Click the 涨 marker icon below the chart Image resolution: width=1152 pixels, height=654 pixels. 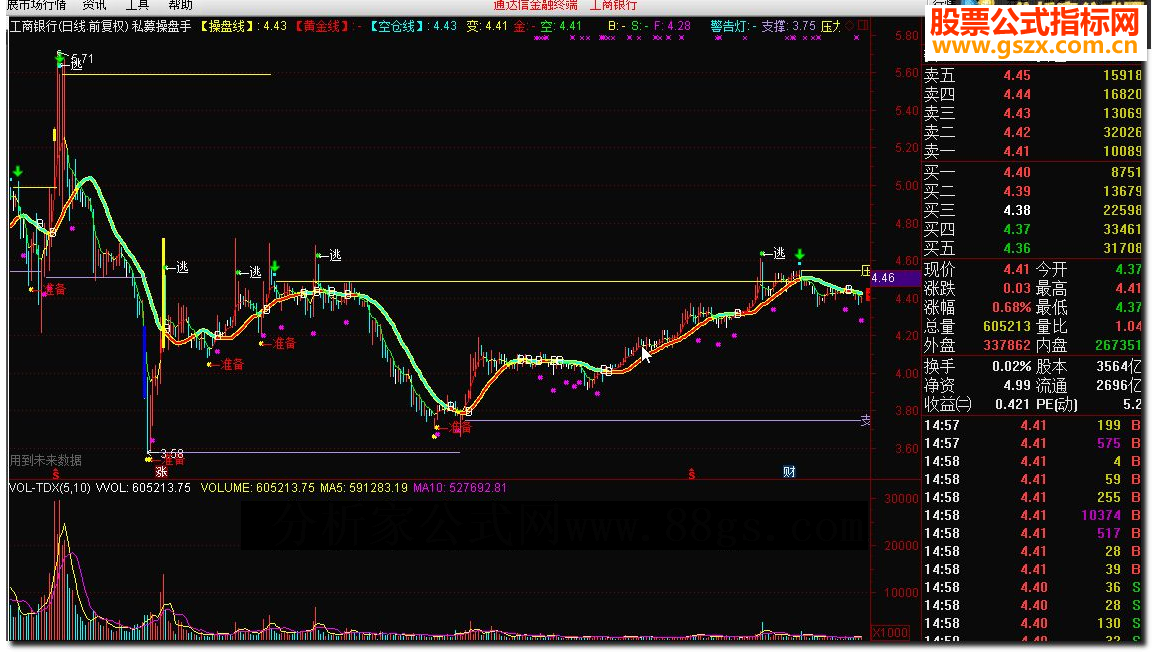point(161,472)
